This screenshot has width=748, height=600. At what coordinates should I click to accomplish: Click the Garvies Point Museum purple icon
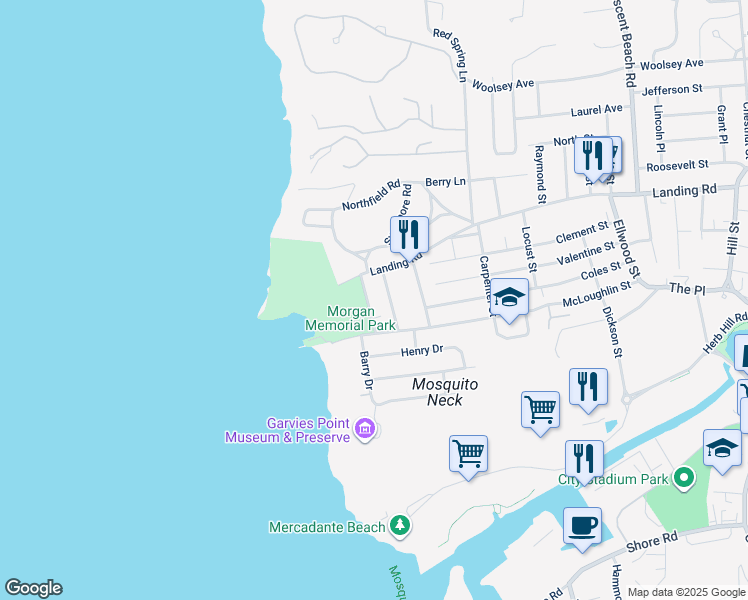(365, 430)
